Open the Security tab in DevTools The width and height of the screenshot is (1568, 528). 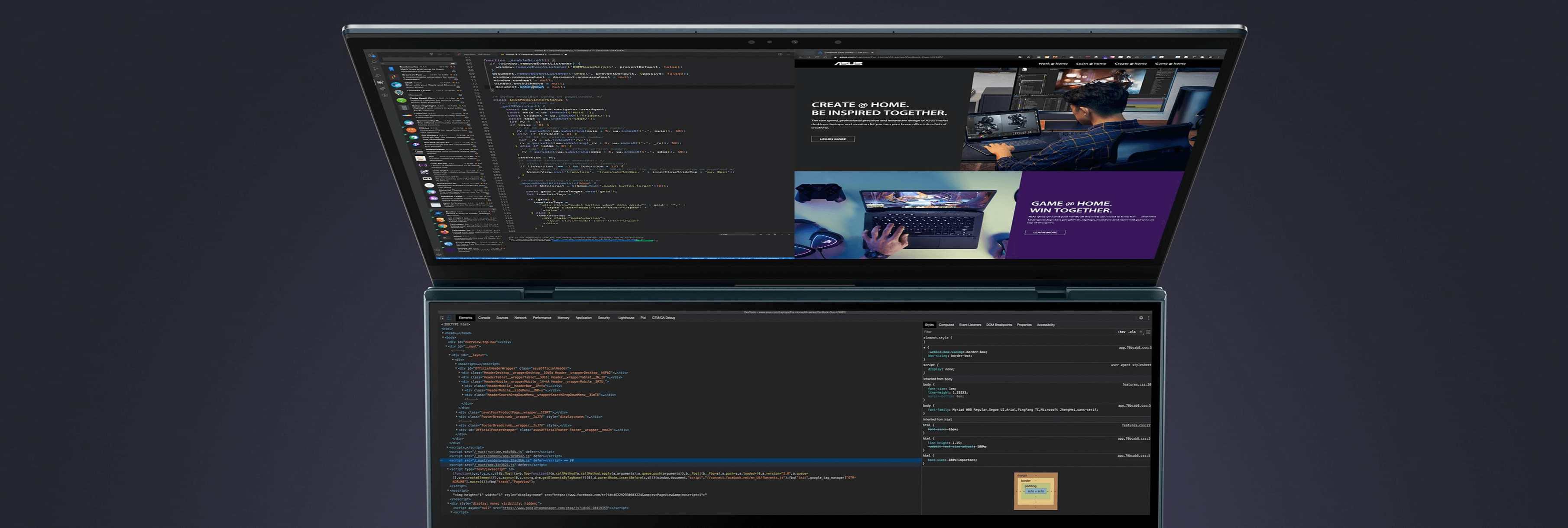[x=604, y=318]
